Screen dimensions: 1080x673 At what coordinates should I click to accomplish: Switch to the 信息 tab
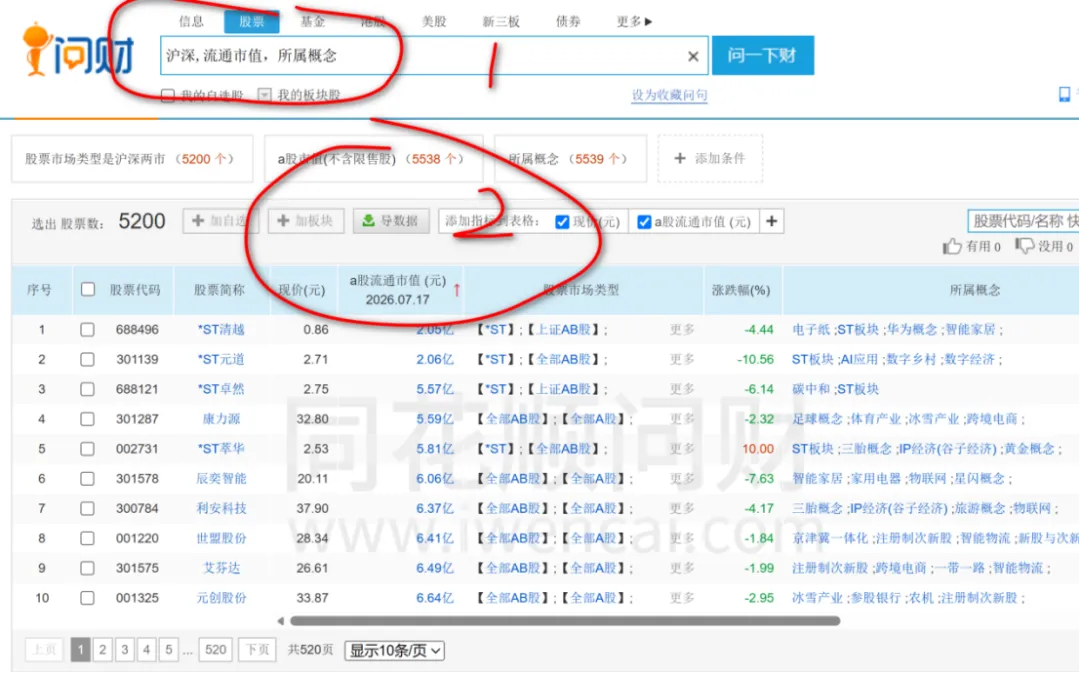pyautogui.click(x=191, y=21)
